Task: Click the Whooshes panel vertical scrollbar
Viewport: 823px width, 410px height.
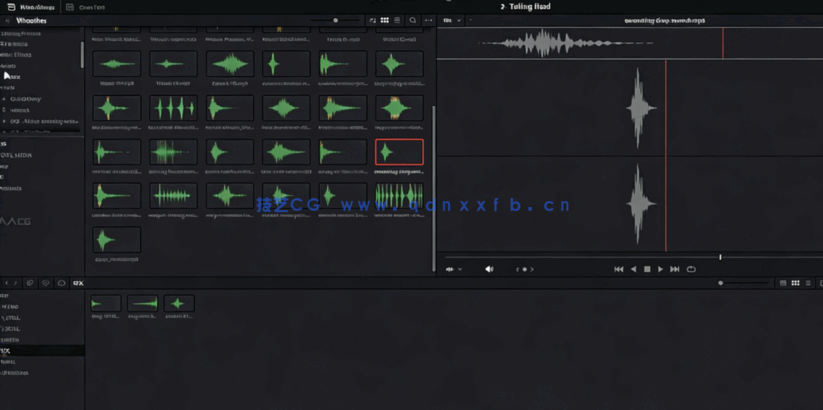Action: [434, 187]
